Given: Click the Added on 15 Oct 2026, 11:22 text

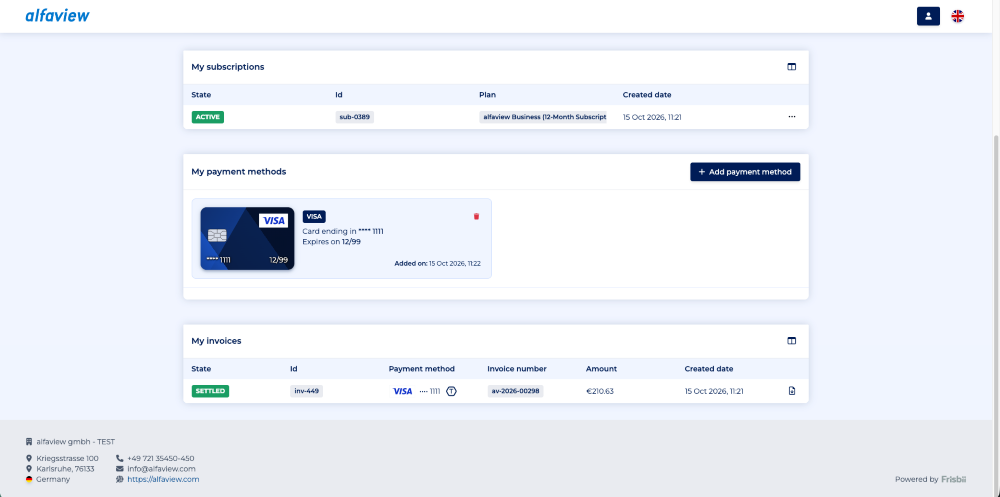Looking at the screenshot, I should click(x=438, y=263).
